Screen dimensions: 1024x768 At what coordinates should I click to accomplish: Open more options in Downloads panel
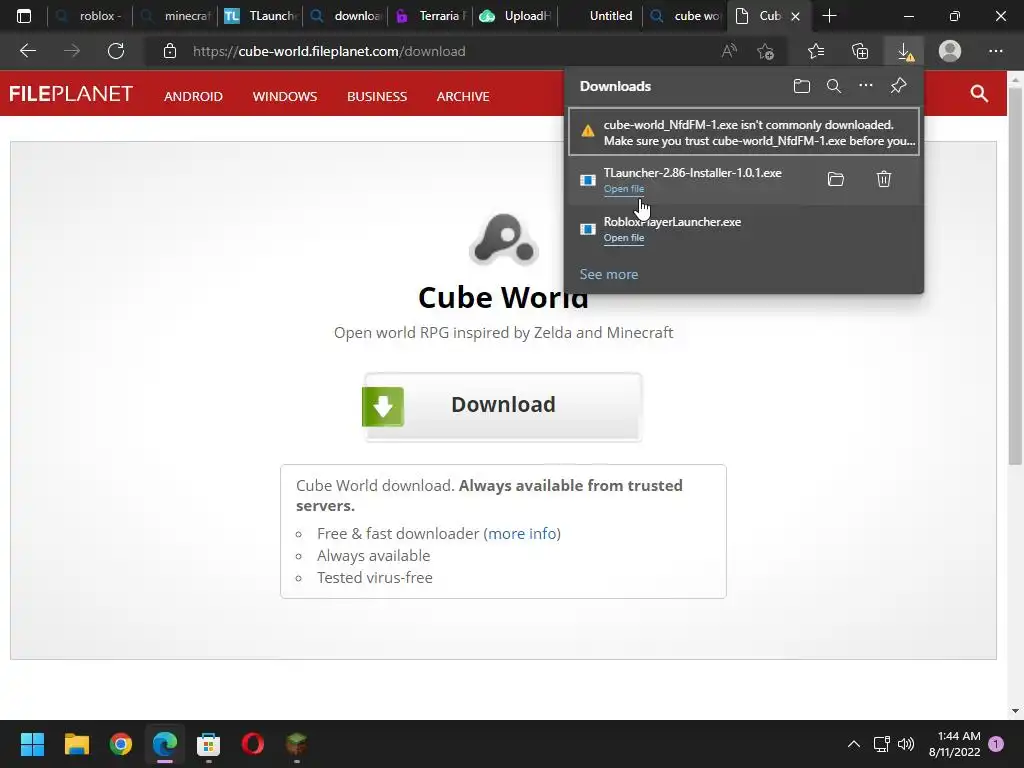click(866, 86)
